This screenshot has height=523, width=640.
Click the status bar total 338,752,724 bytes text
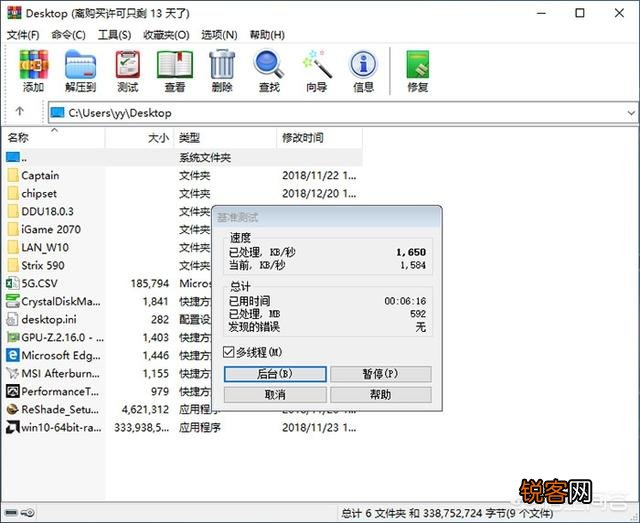click(x=447, y=513)
